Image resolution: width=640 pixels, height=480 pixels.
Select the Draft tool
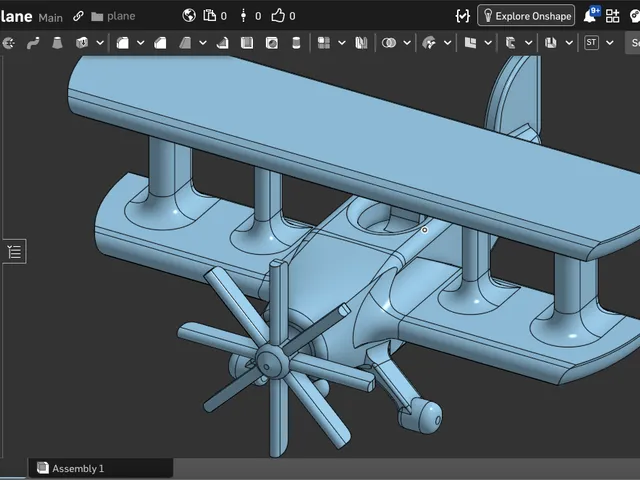185,43
